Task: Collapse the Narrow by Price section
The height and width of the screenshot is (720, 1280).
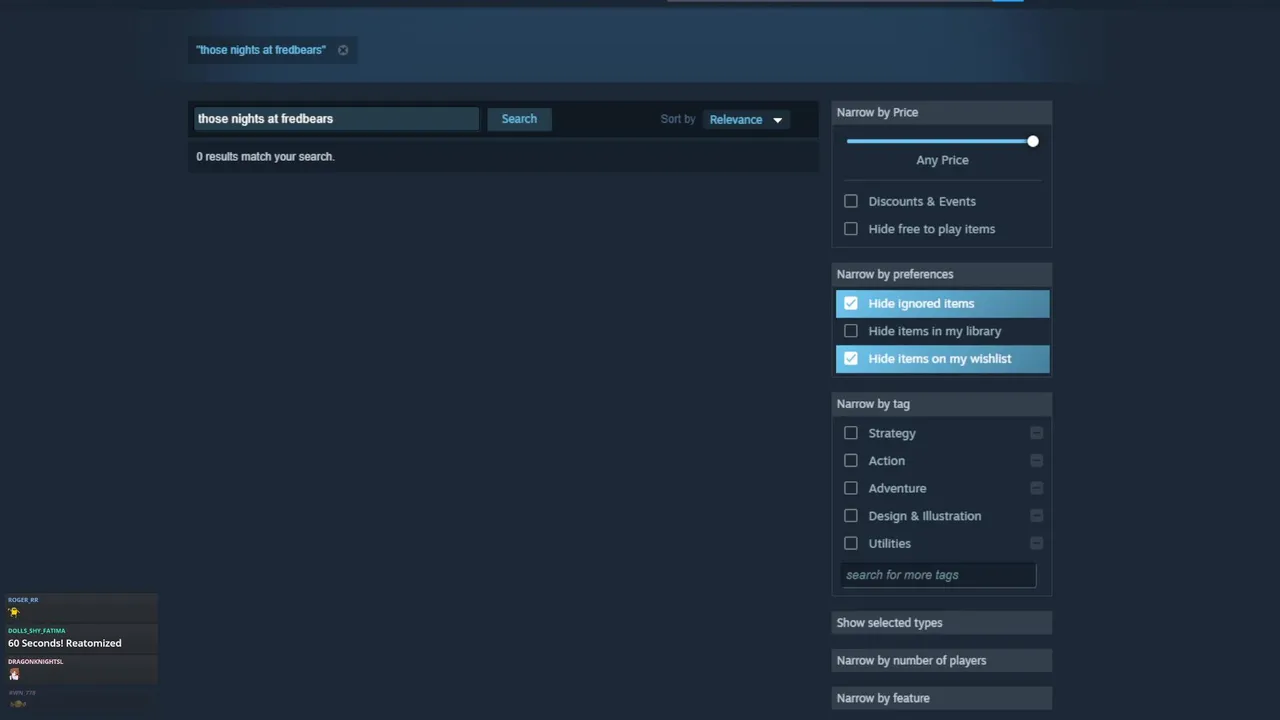Action: tap(942, 113)
